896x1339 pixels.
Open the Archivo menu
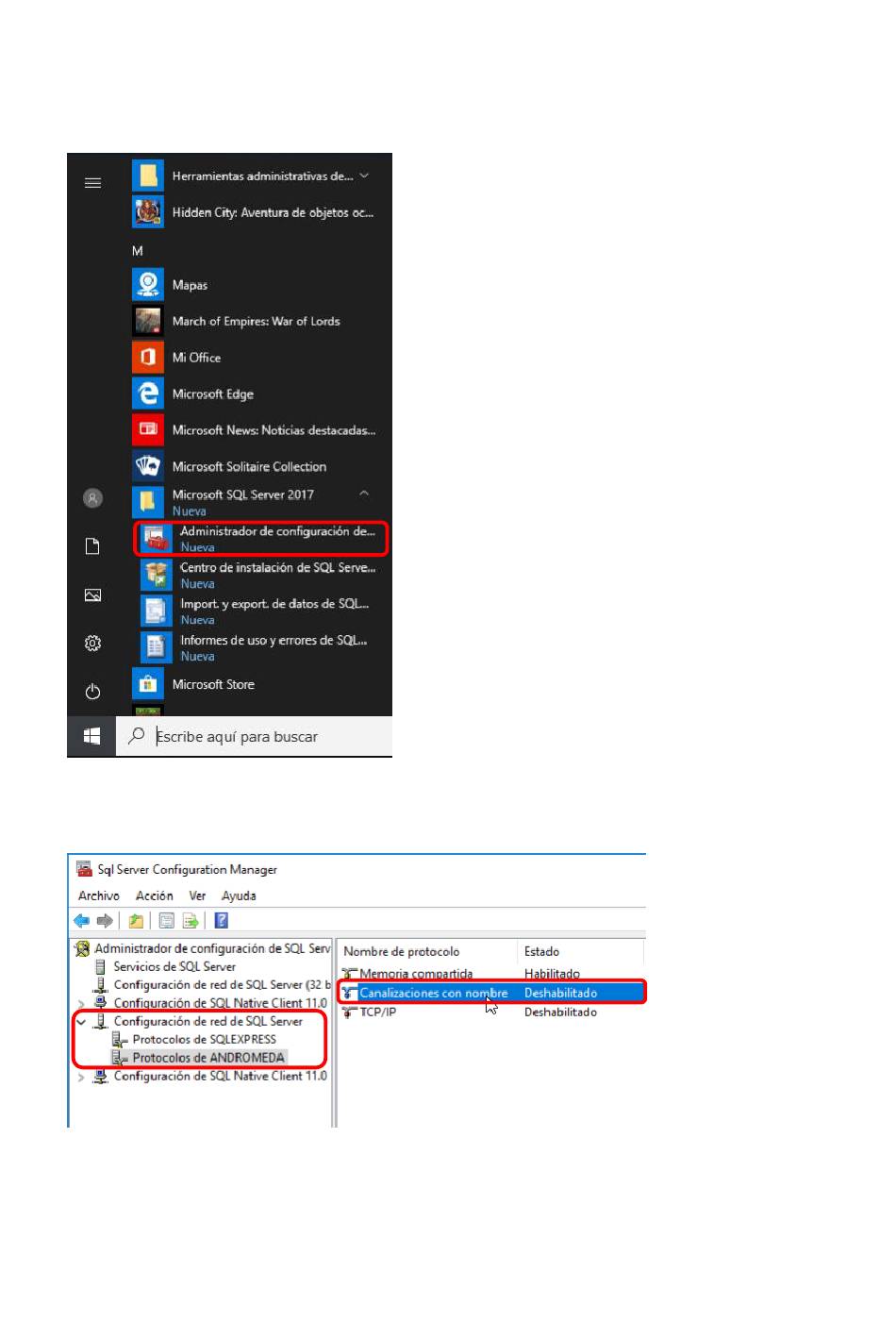click(99, 895)
